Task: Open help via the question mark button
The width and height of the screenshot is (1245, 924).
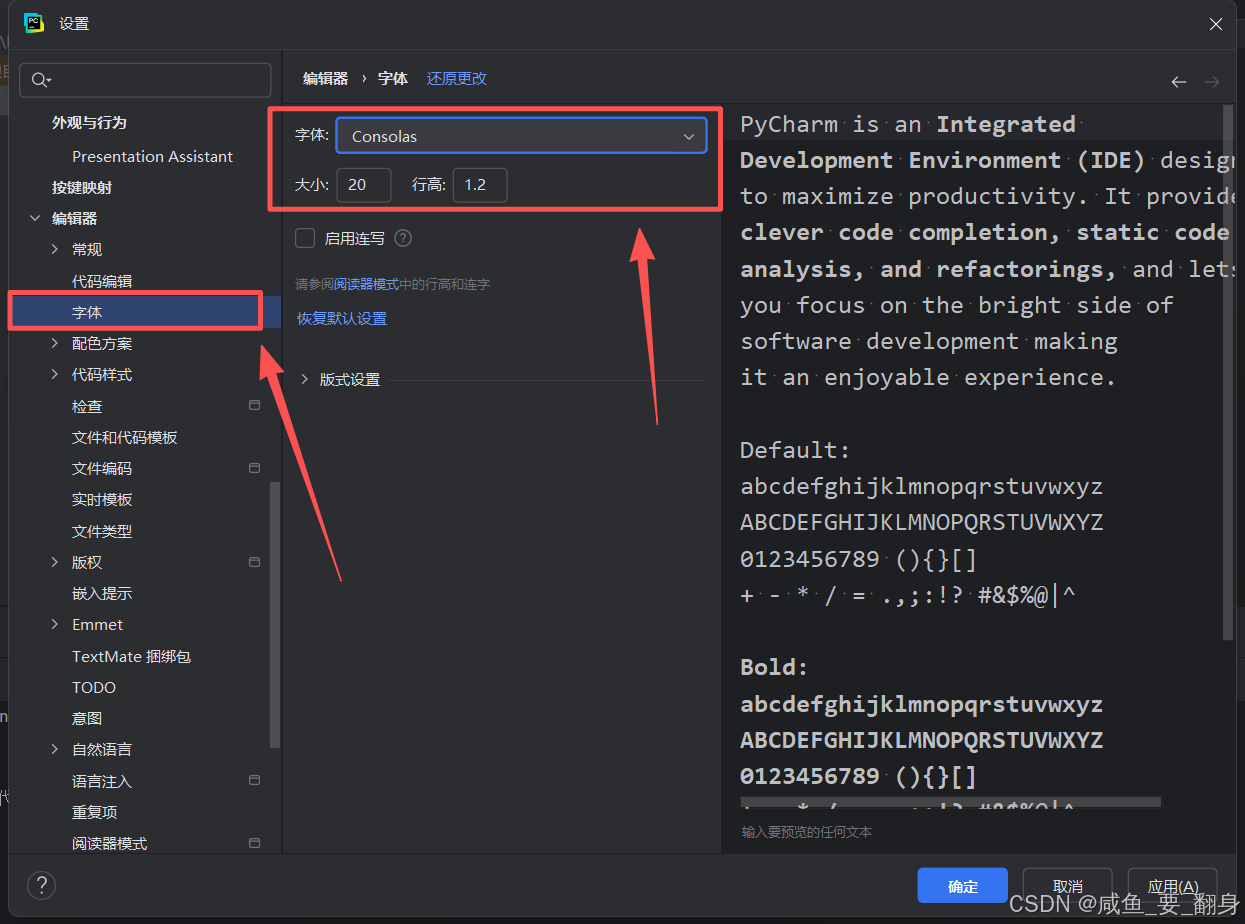Action: pos(41,885)
